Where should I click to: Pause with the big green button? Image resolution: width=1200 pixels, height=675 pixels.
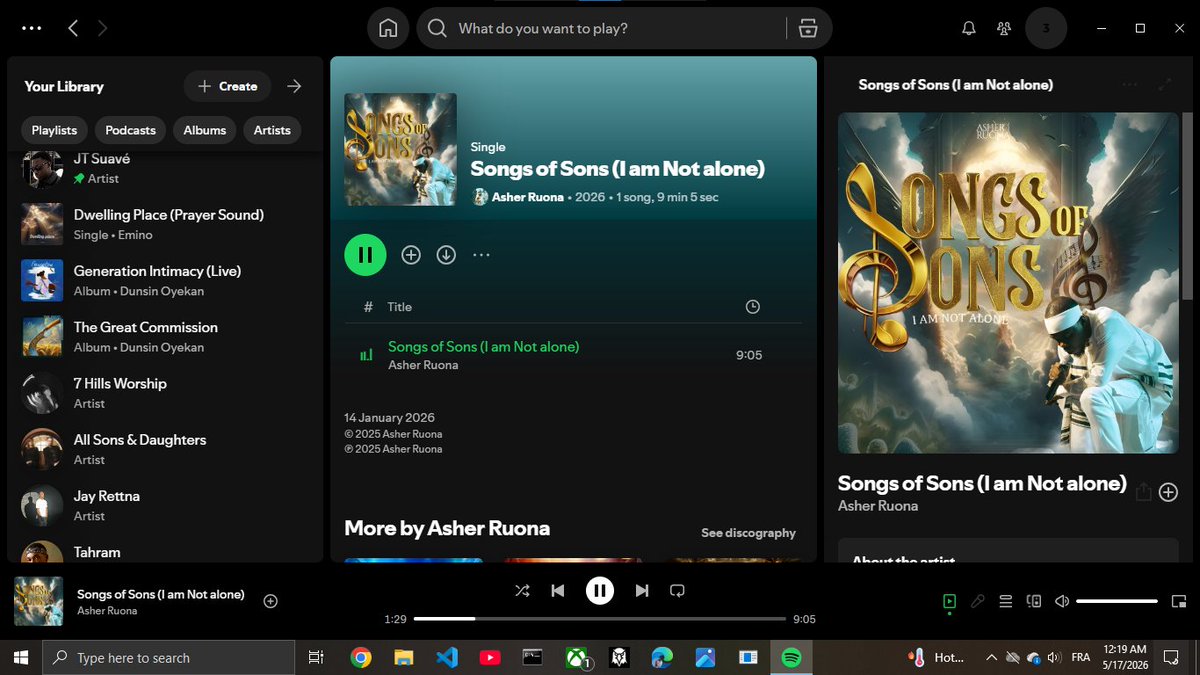[365, 255]
